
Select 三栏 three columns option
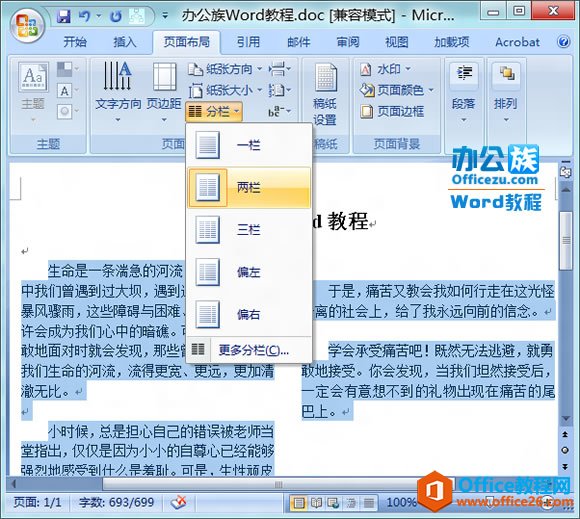(x=249, y=230)
